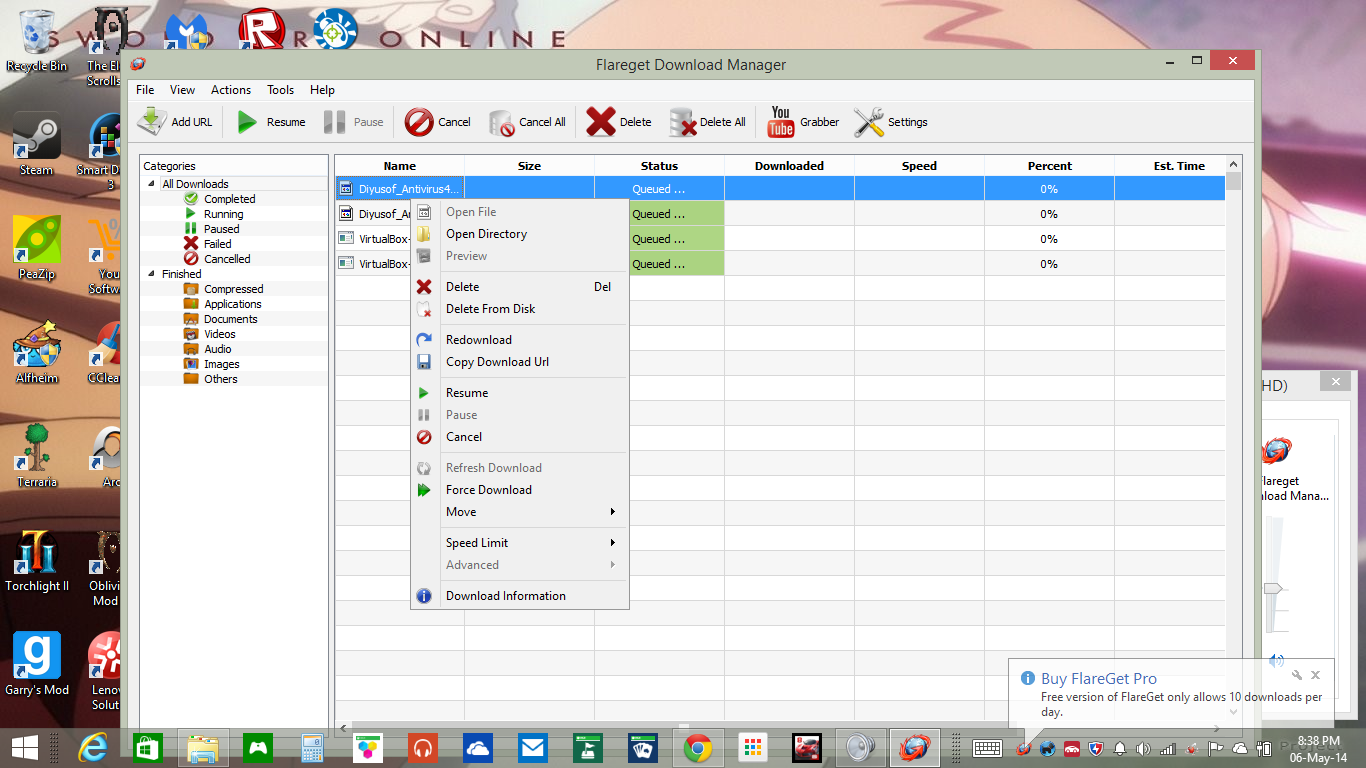Open Flareget Settings from the toolbar
Screen dimensions: 1366x768
891,122
